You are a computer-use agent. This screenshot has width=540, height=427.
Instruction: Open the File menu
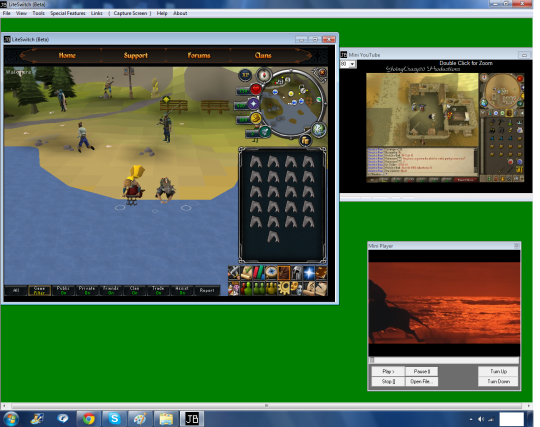pyautogui.click(x=7, y=13)
